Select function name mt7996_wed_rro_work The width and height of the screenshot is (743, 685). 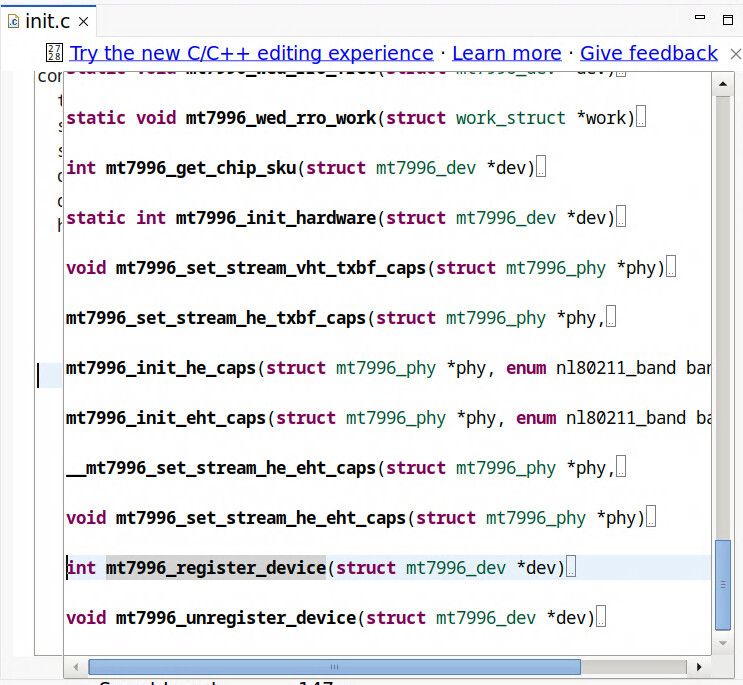[x=281, y=118]
